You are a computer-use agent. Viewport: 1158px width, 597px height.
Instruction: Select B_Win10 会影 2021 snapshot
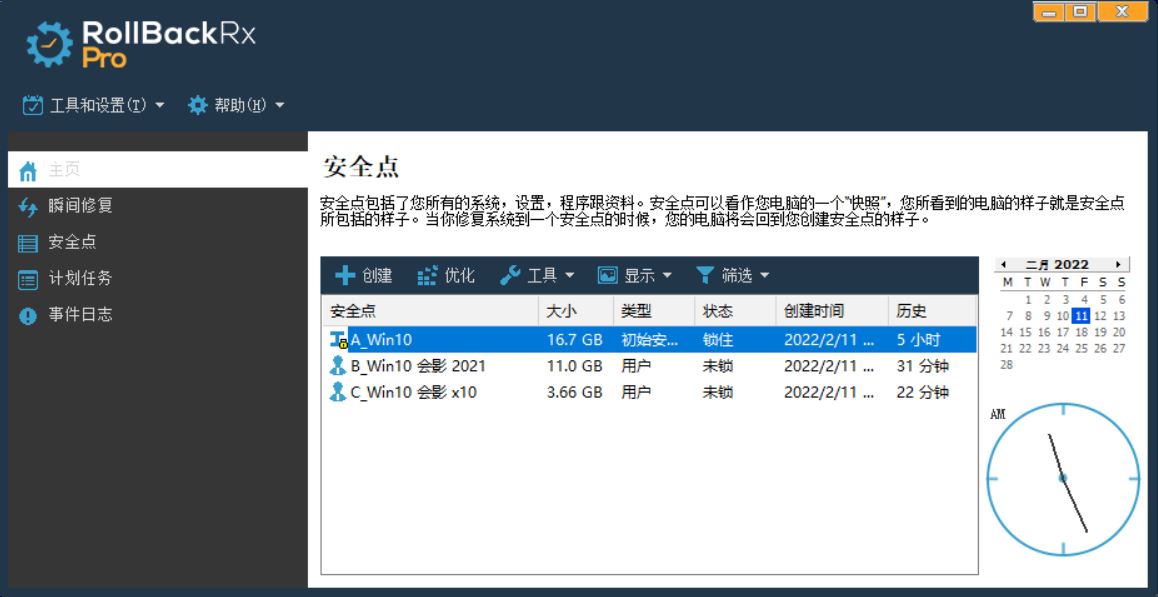(x=649, y=366)
